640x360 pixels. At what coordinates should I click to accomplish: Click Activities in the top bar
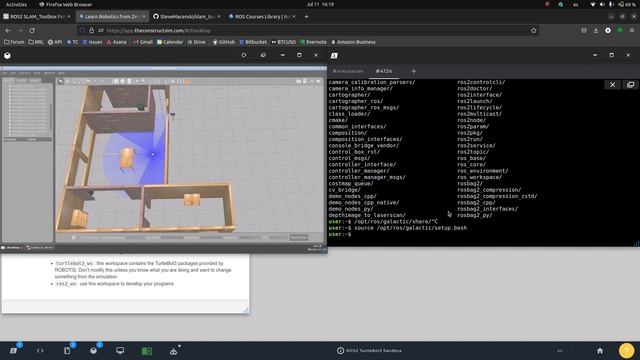[x=16, y=4]
